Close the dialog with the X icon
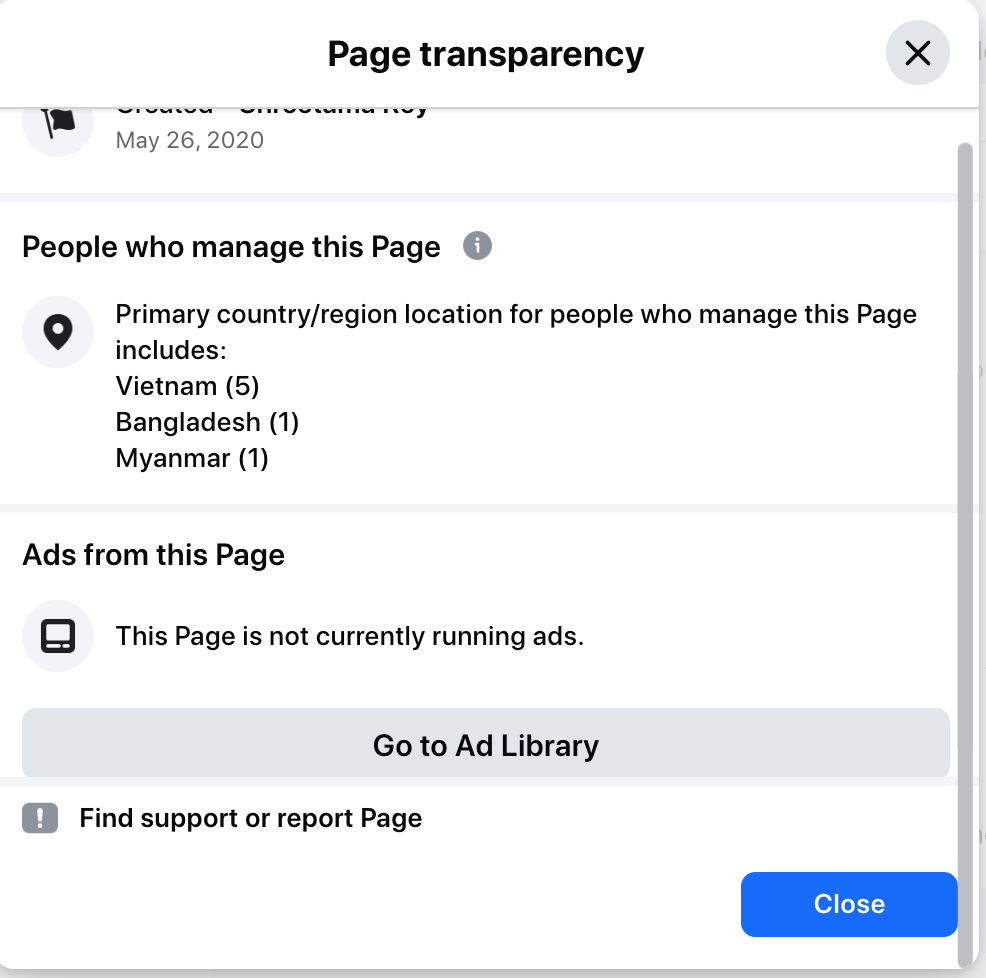 (917, 53)
